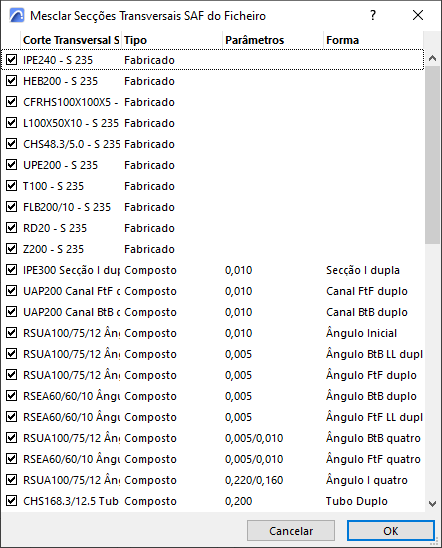
Task: Click the vertical scrollbar thumb
Action: point(433,155)
